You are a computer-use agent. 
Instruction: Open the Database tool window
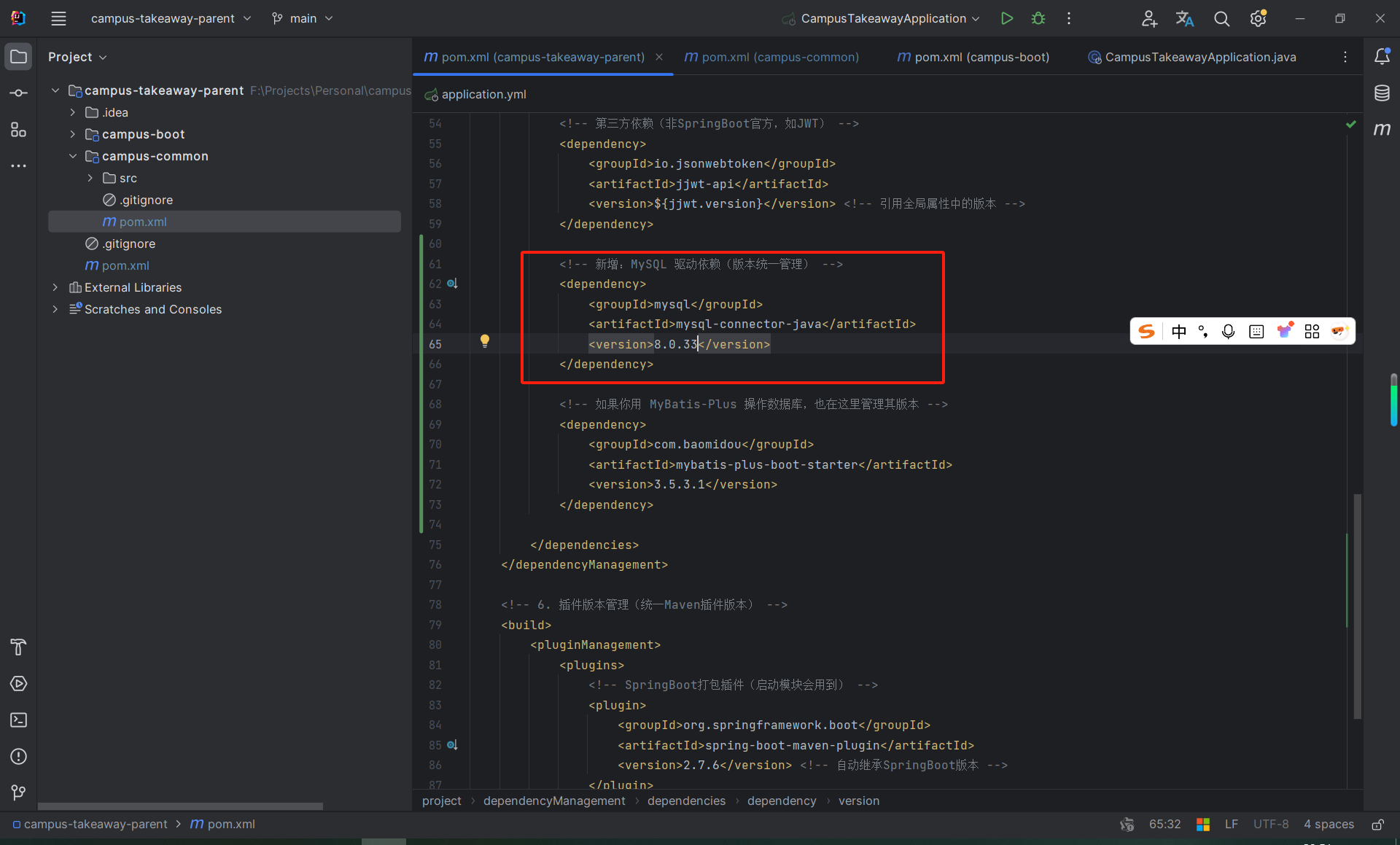point(1383,93)
